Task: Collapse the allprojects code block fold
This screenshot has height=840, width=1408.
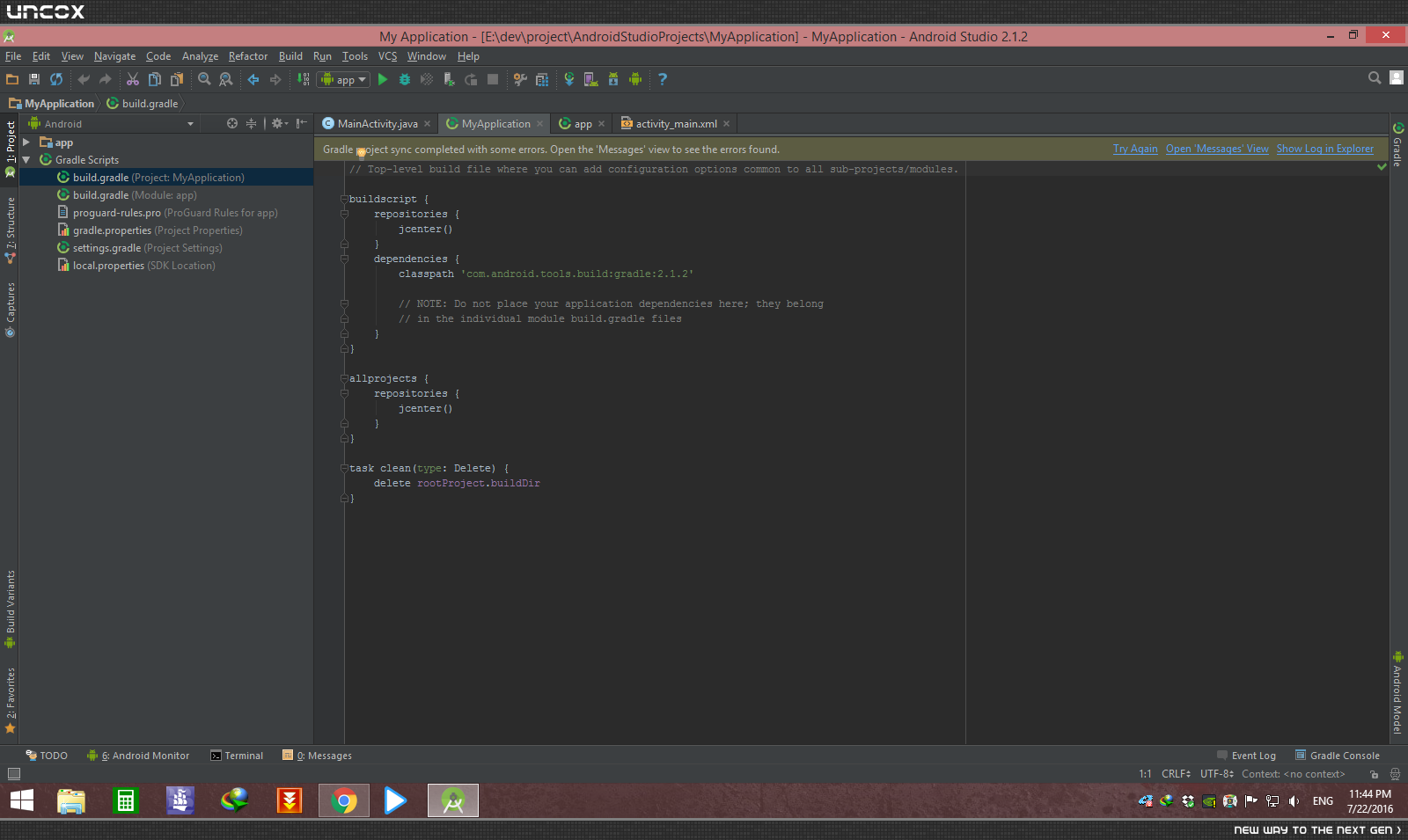Action: click(344, 378)
